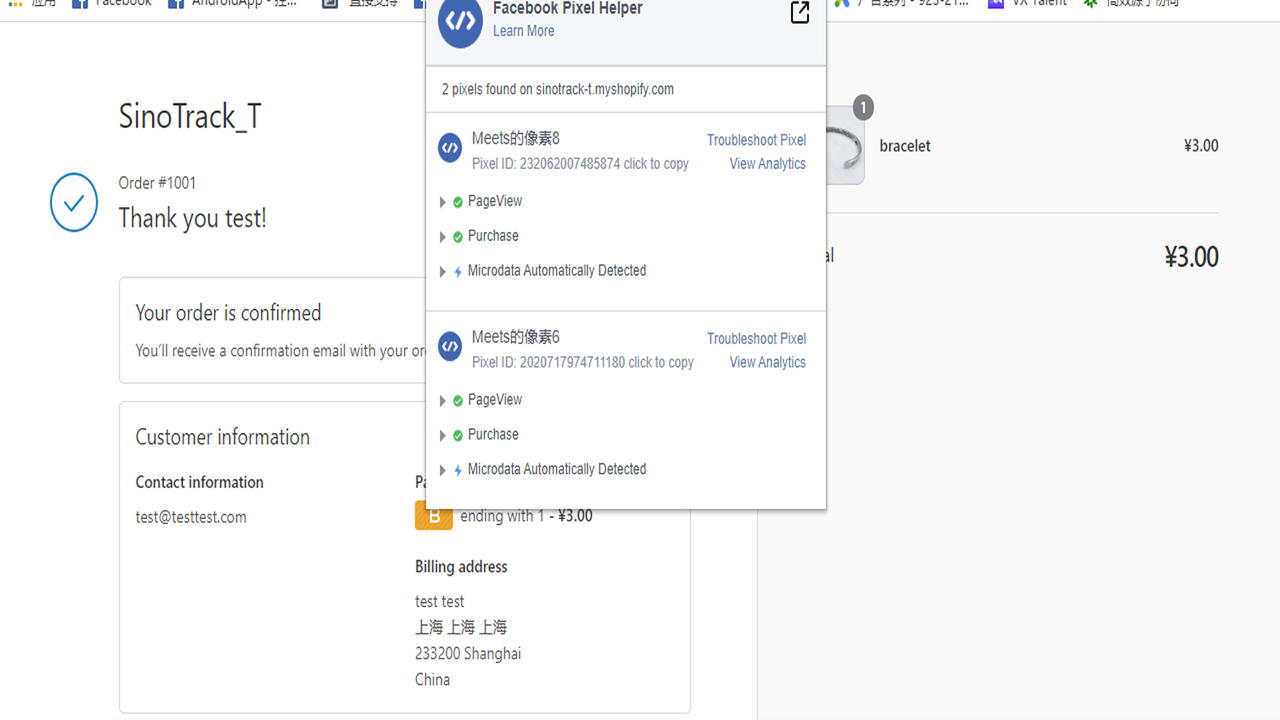The width and height of the screenshot is (1280, 720).
Task: Open the Facebook bookmark in bookmarks bar
Action: [x=112, y=4]
